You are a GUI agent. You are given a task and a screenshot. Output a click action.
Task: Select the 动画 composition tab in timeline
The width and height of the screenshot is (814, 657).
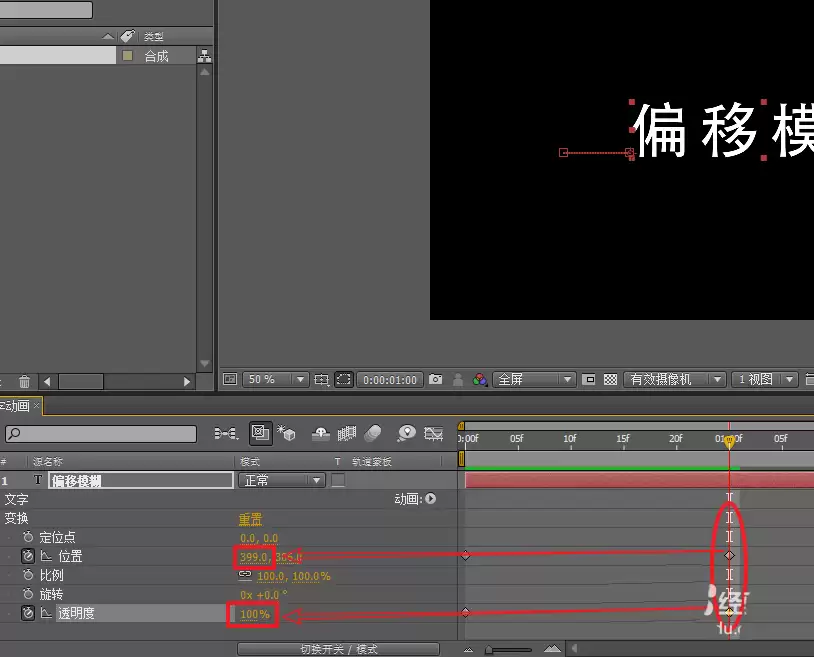coord(18,406)
